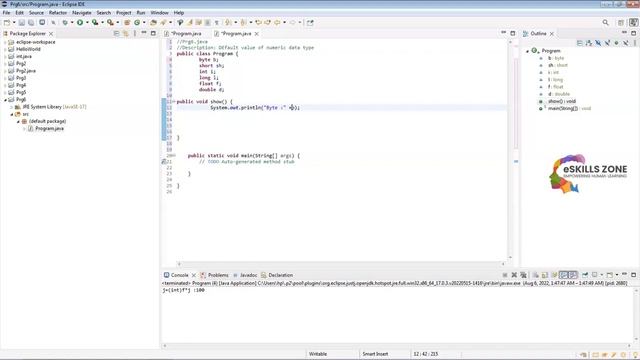Toggle Hide Local Types in Outline
The image size is (640, 360).
[626, 43]
